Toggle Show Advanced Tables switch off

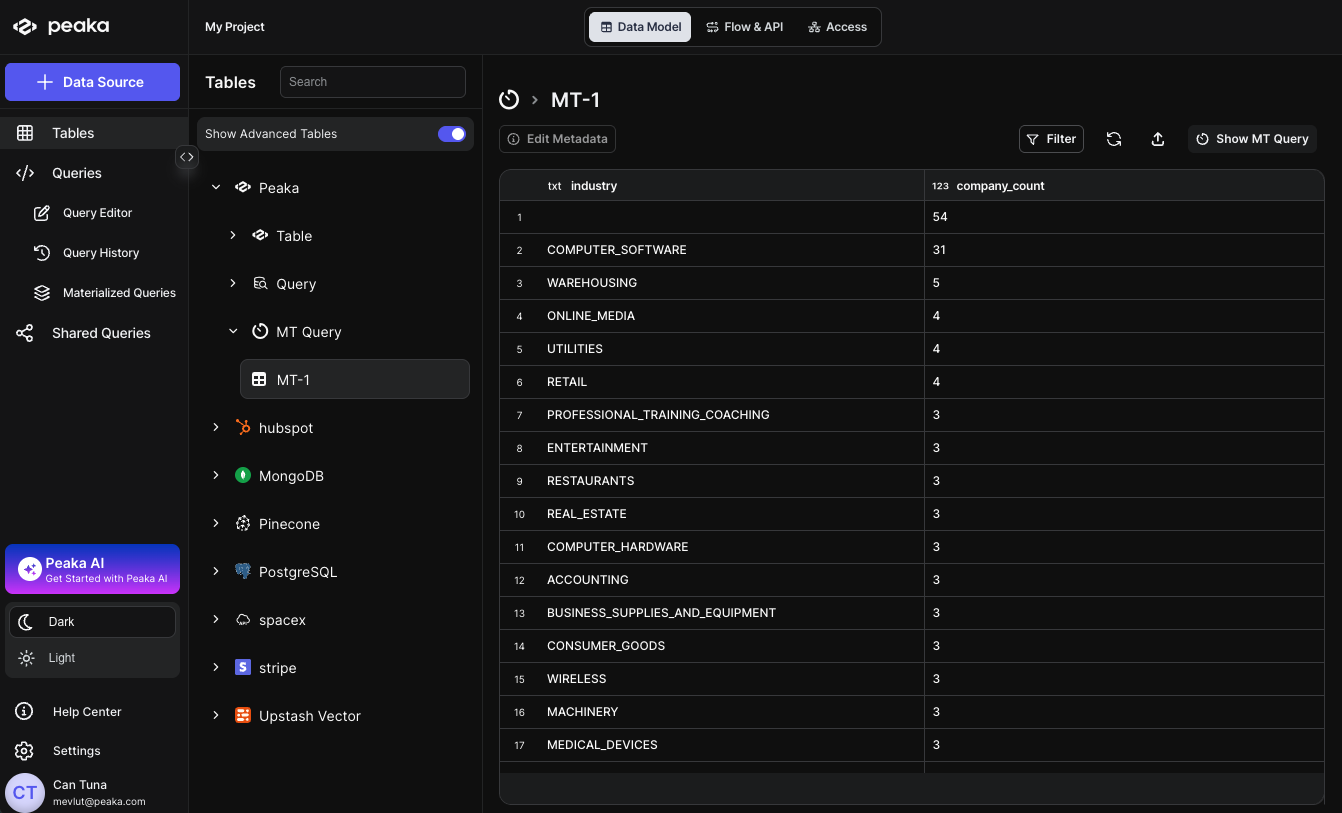click(x=451, y=134)
